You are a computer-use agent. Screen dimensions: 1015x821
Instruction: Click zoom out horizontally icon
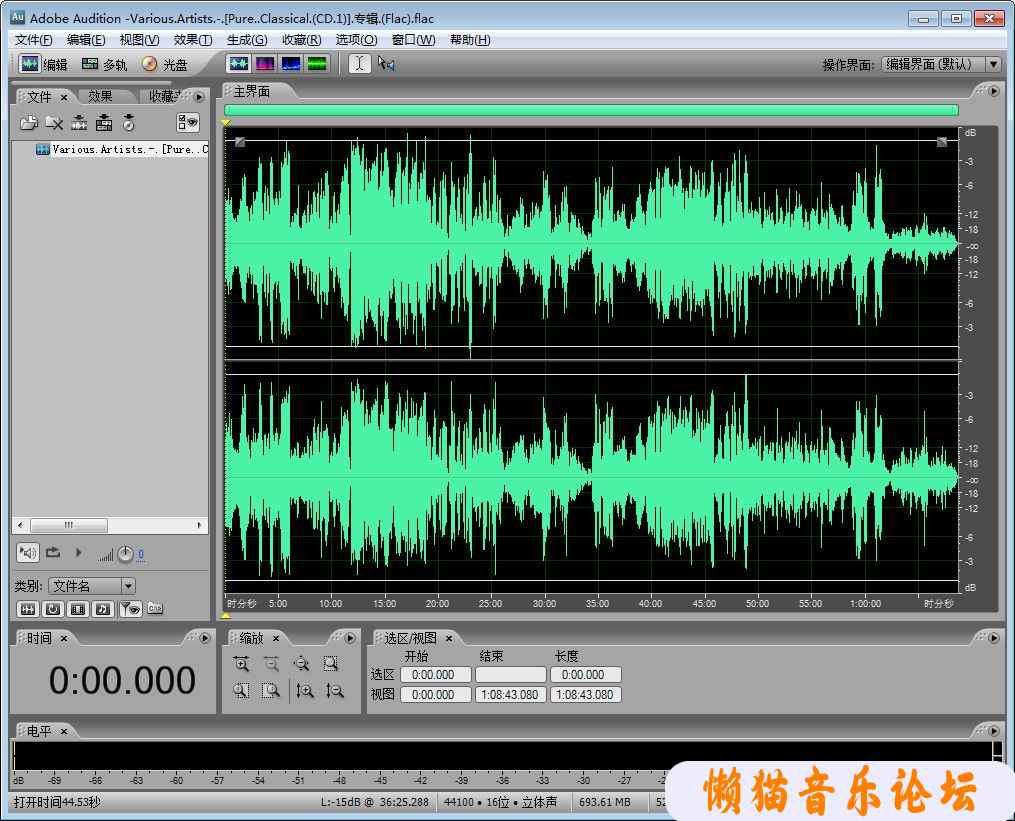click(271, 664)
